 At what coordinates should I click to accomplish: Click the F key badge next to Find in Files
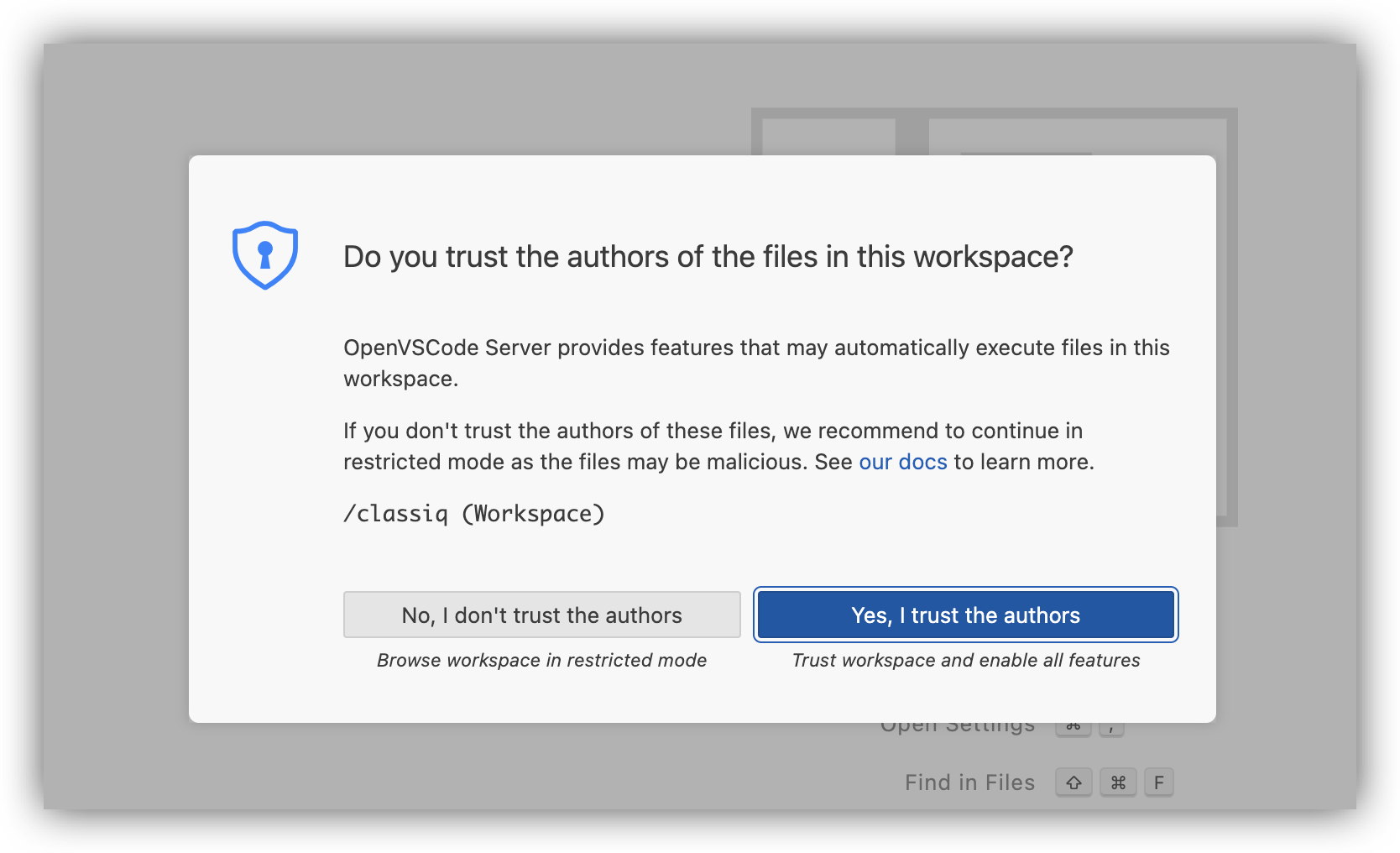click(1159, 782)
